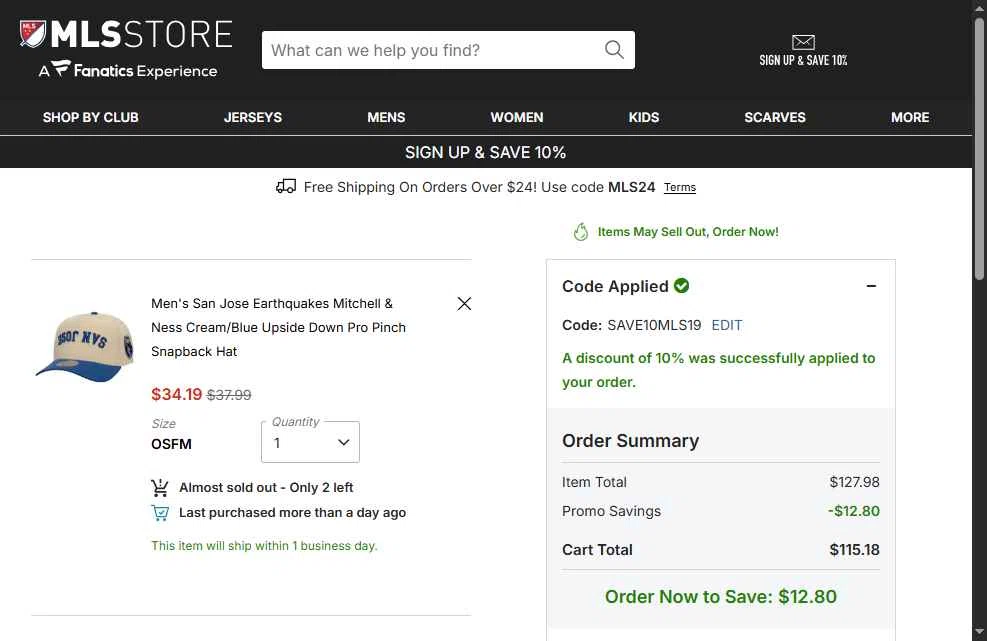The height and width of the screenshot is (641, 987).
Task: Click the OSFM size value
Action: point(171,445)
